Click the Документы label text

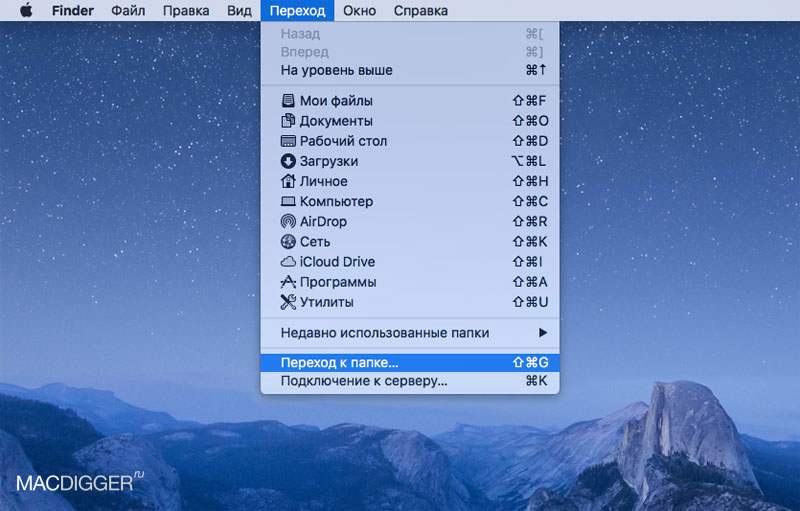coord(336,121)
